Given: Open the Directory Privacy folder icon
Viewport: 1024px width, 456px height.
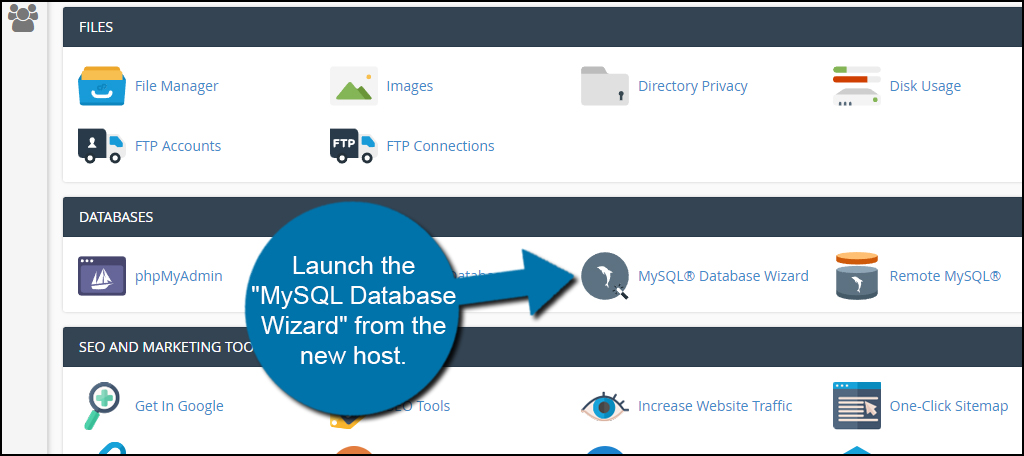Looking at the screenshot, I should tap(605, 86).
